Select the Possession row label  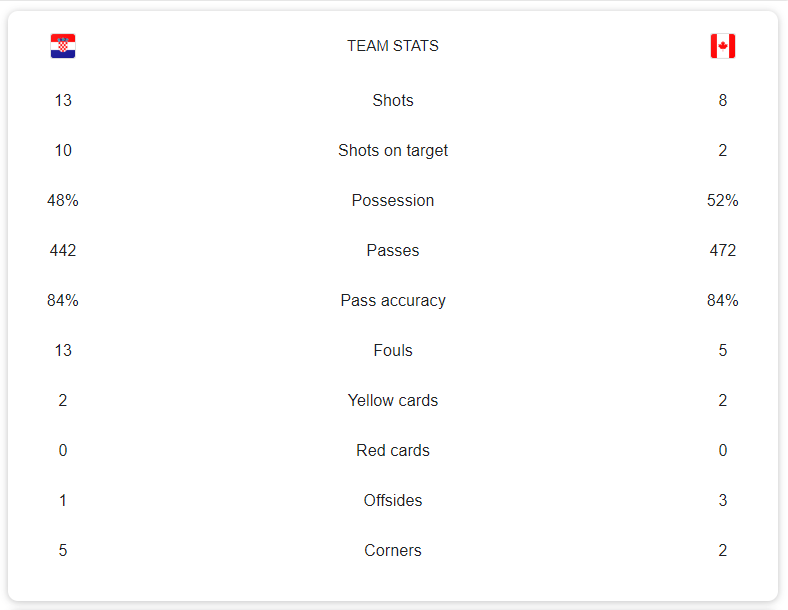(393, 200)
